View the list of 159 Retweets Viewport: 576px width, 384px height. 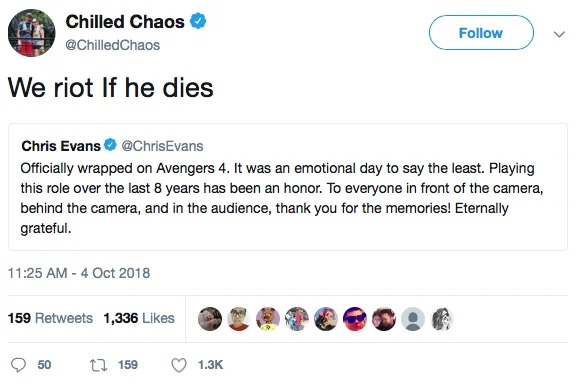(50, 318)
